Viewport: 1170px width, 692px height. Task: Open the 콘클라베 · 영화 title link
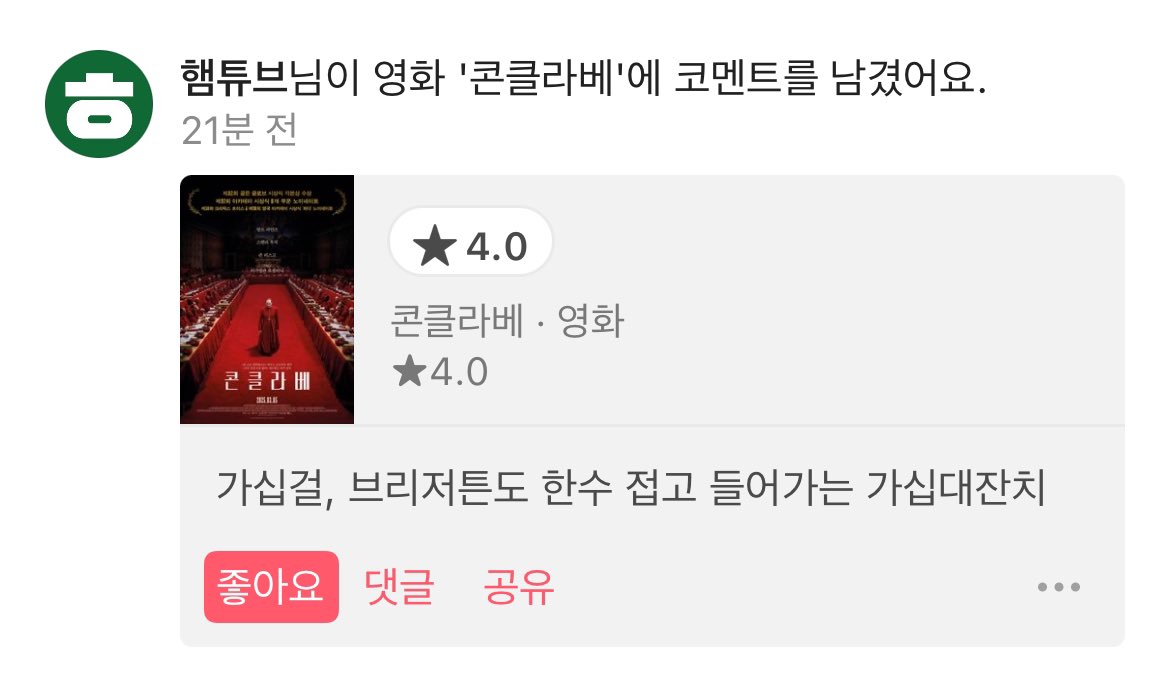tap(507, 321)
